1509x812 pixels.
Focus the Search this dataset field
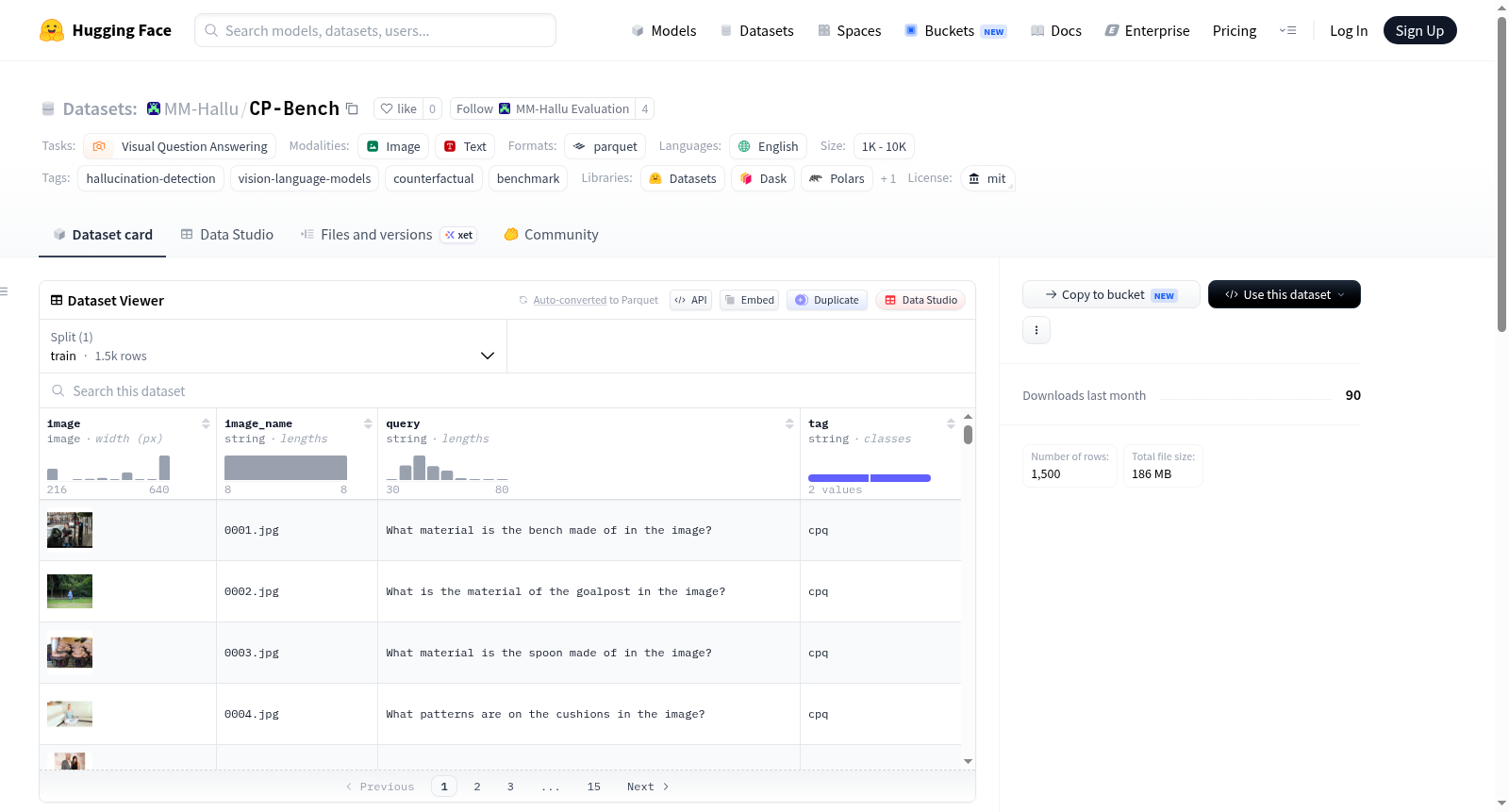click(507, 390)
